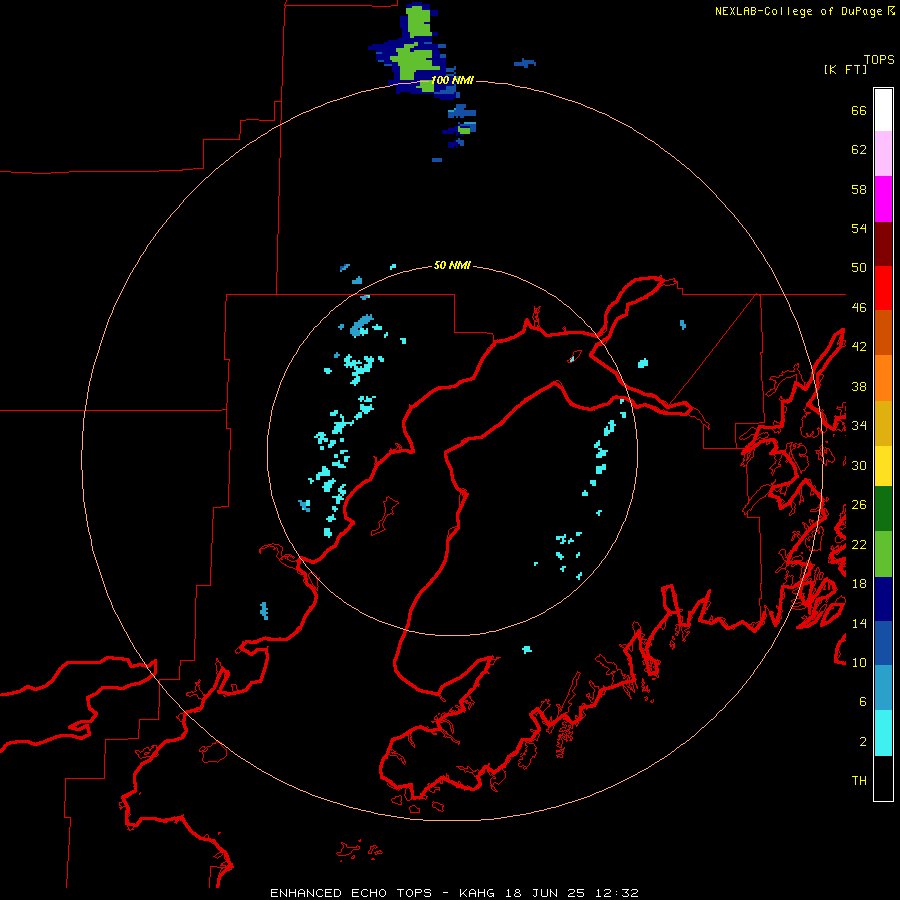Click the 54 label on the scale

tap(859, 228)
